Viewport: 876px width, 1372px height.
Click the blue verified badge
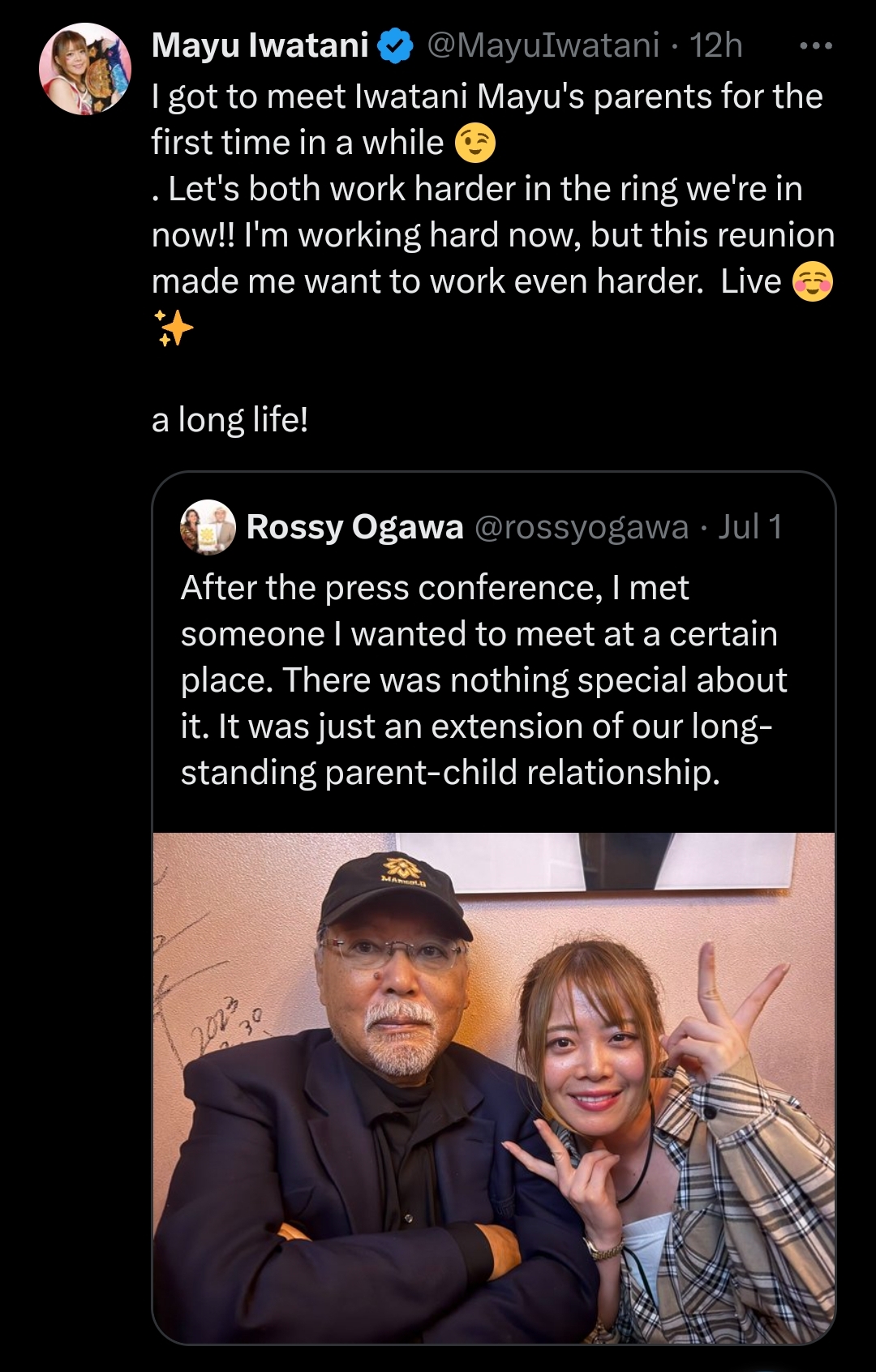tap(396, 46)
